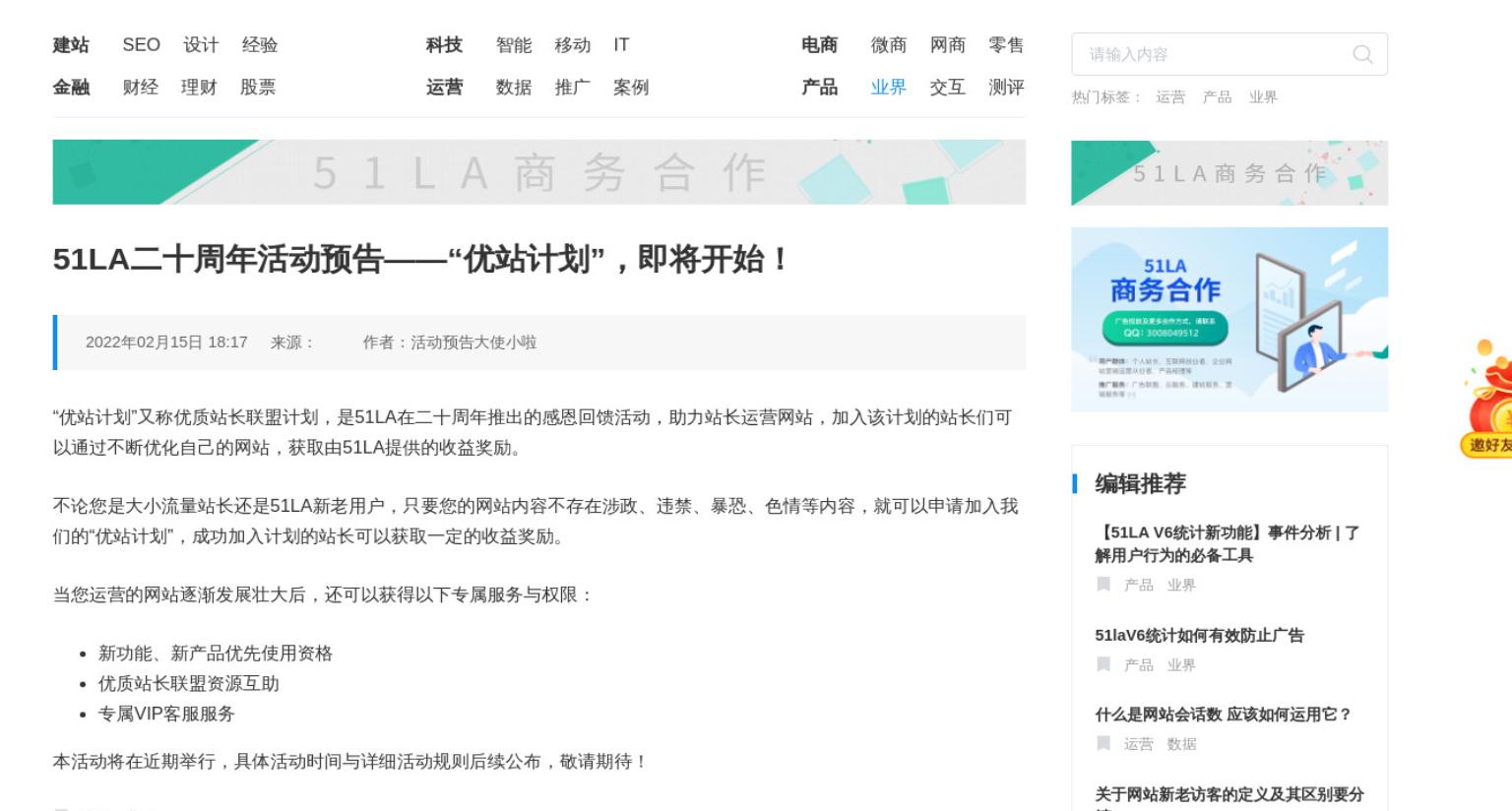Click the wide 51LA商务合作 banner above article
Image resolution: width=1512 pixels, height=811 pixels.
point(539,172)
